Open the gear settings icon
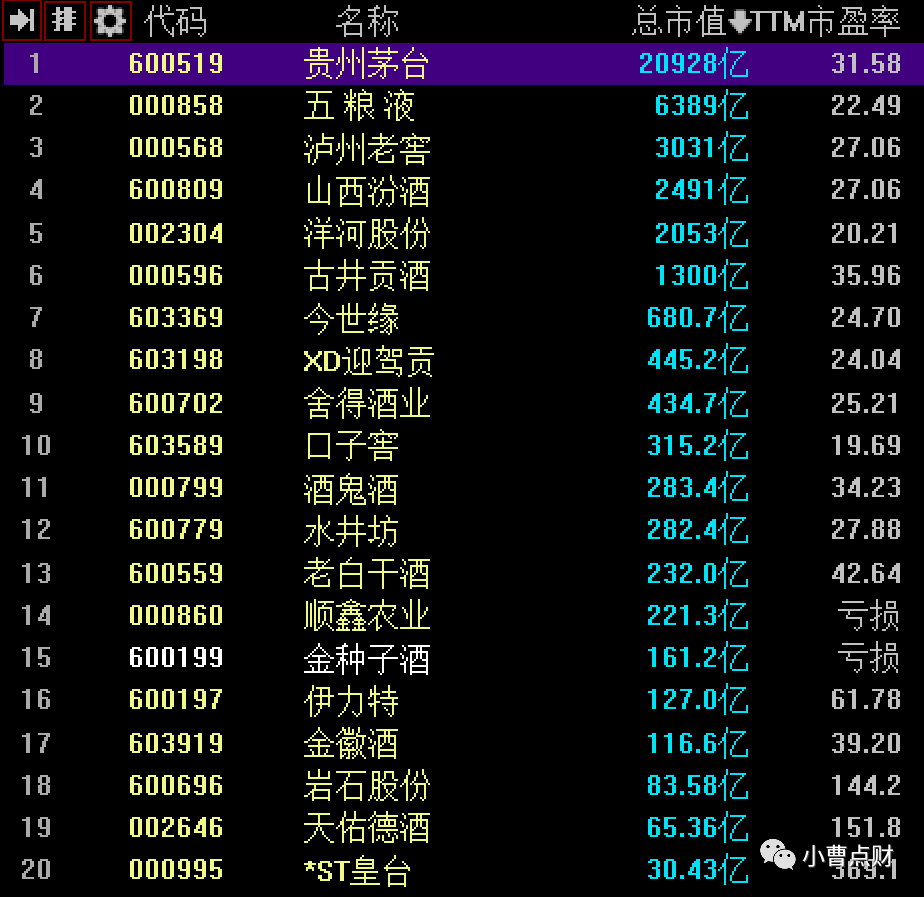This screenshot has height=897, width=924. pos(110,21)
